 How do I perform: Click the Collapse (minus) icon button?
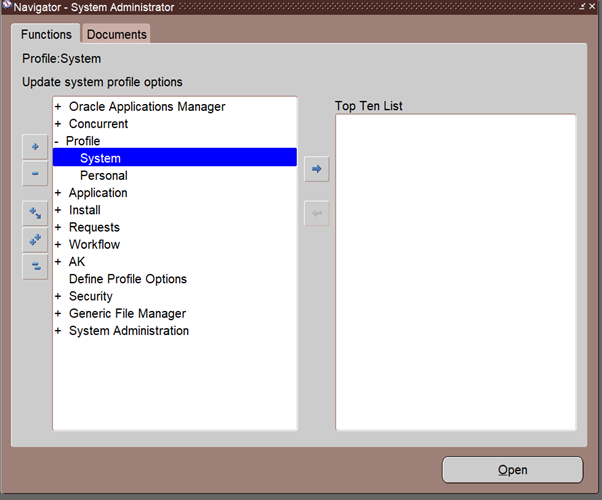[x=35, y=173]
